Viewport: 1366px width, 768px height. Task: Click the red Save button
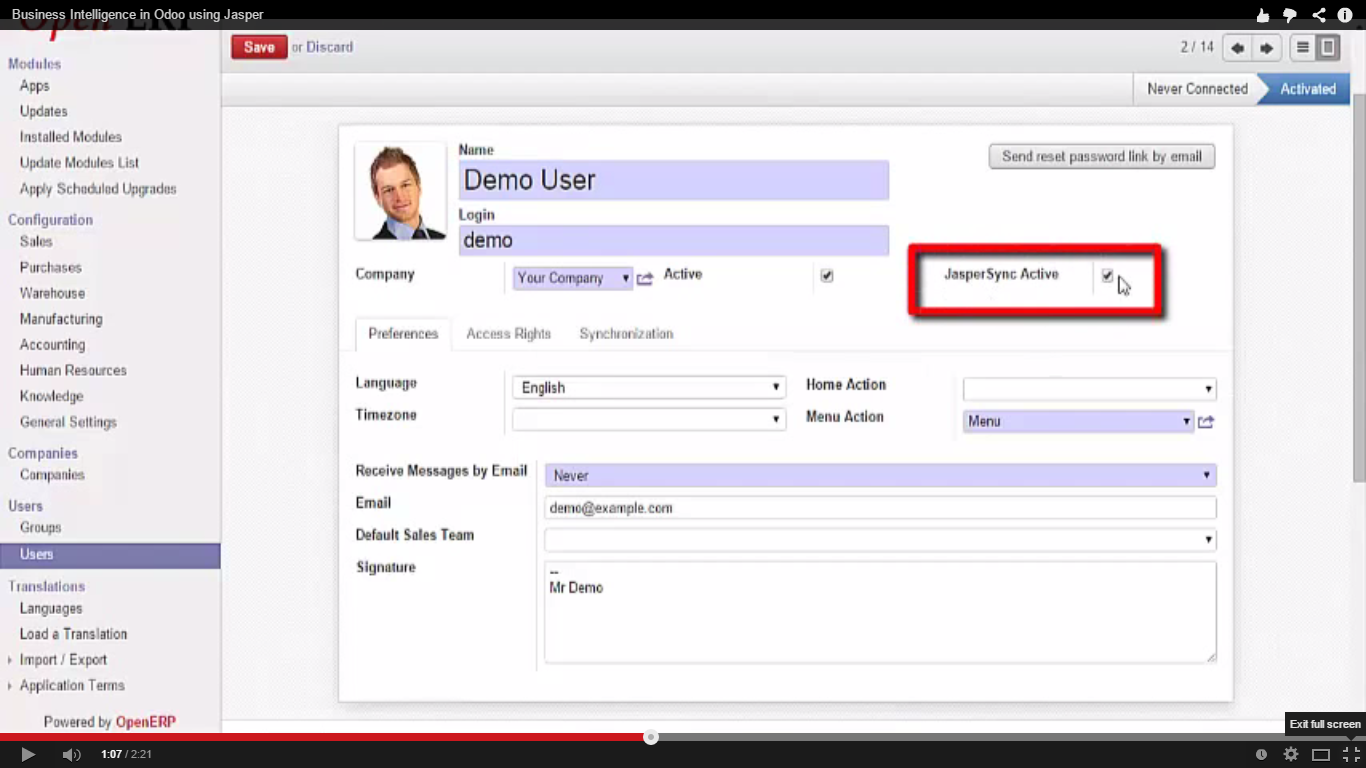[x=259, y=47]
